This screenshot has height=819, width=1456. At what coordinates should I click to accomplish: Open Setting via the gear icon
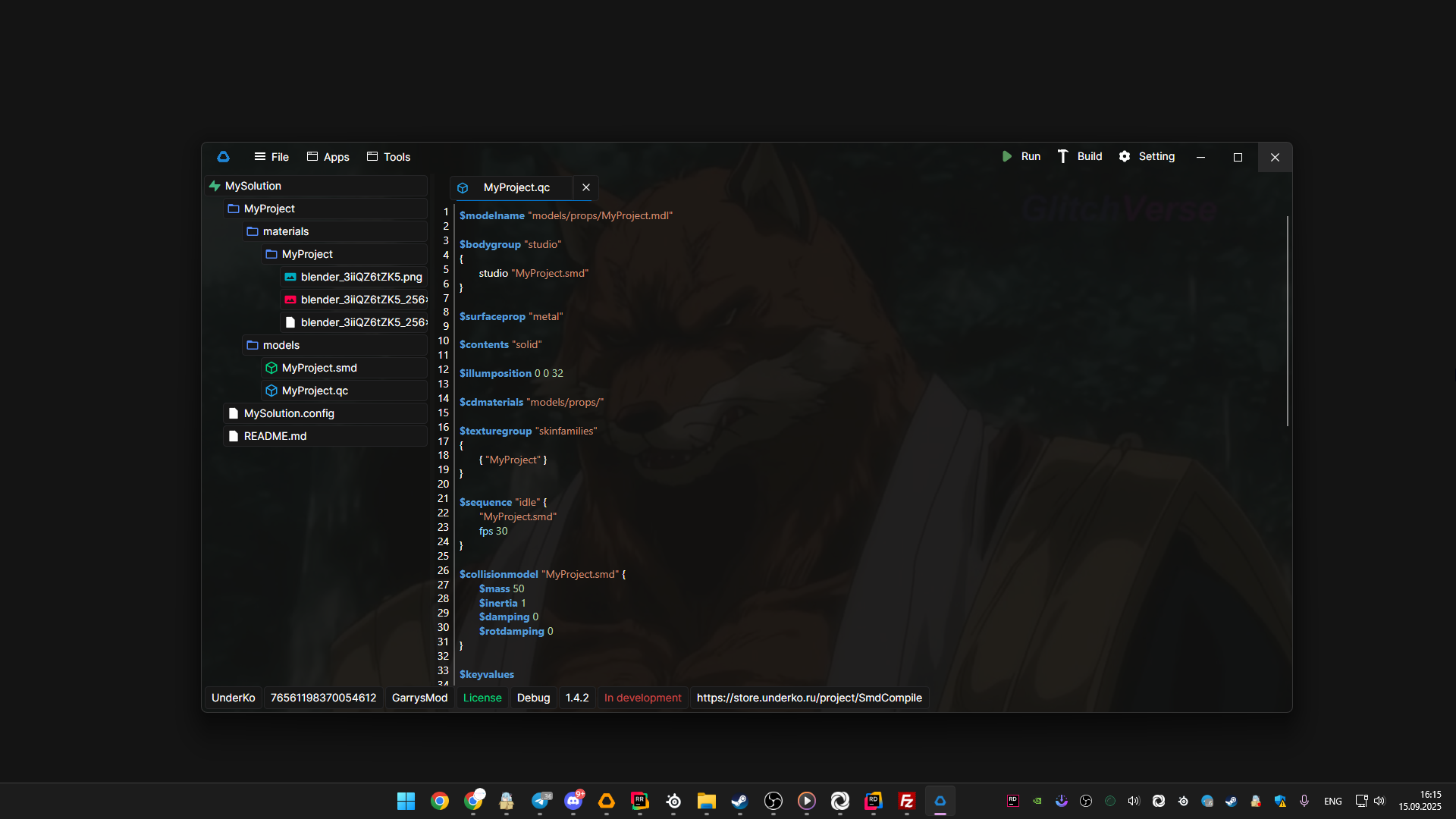point(1125,156)
